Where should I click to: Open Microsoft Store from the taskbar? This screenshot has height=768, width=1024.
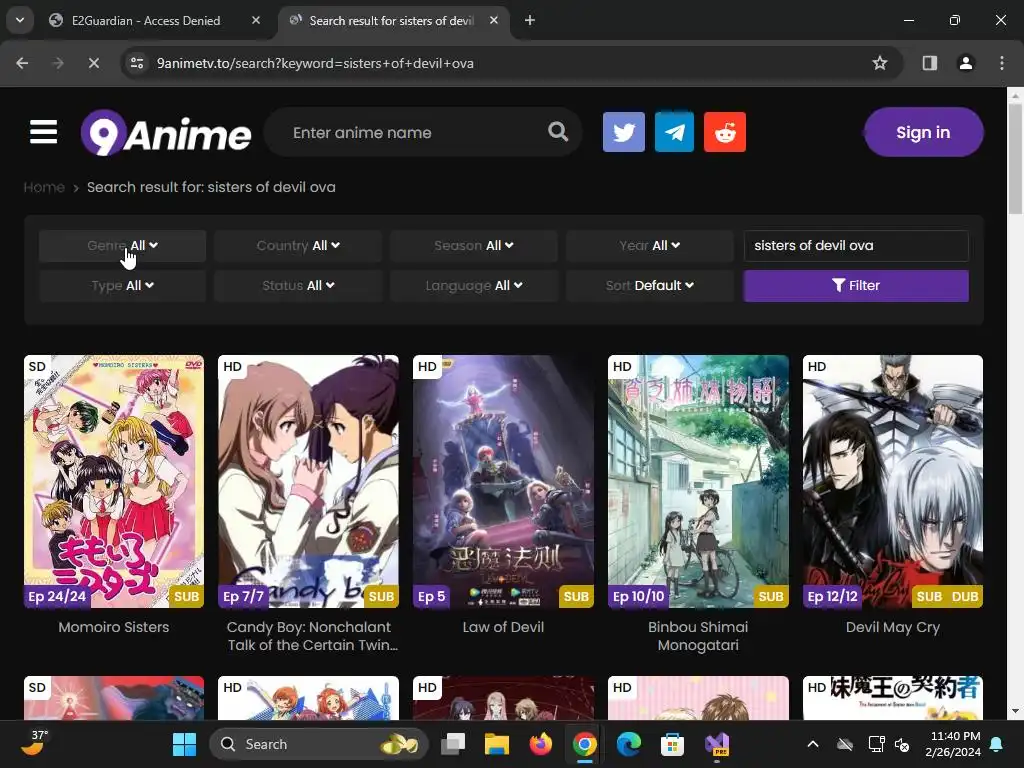[x=672, y=744]
